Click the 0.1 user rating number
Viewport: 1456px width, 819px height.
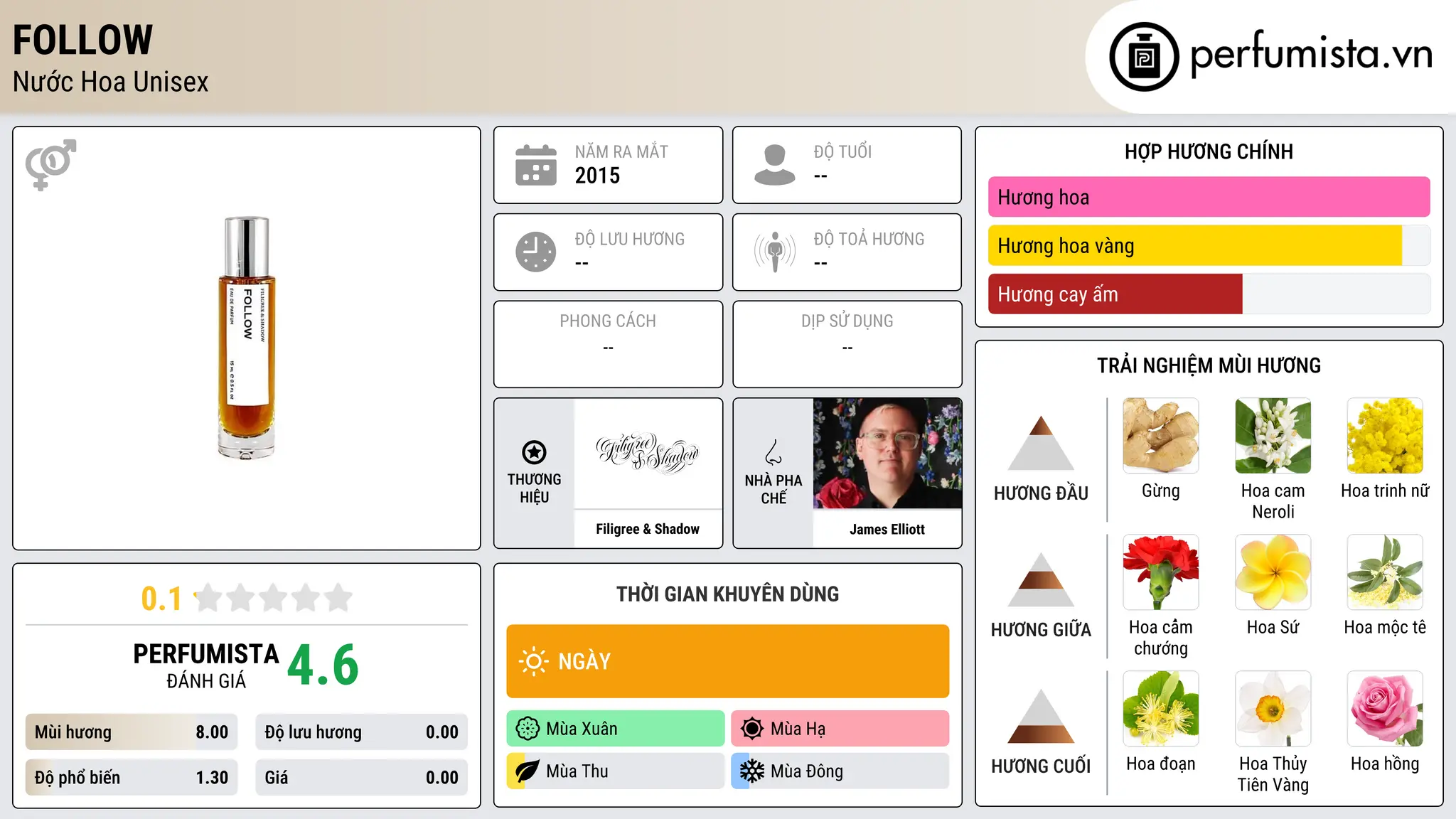[161, 599]
